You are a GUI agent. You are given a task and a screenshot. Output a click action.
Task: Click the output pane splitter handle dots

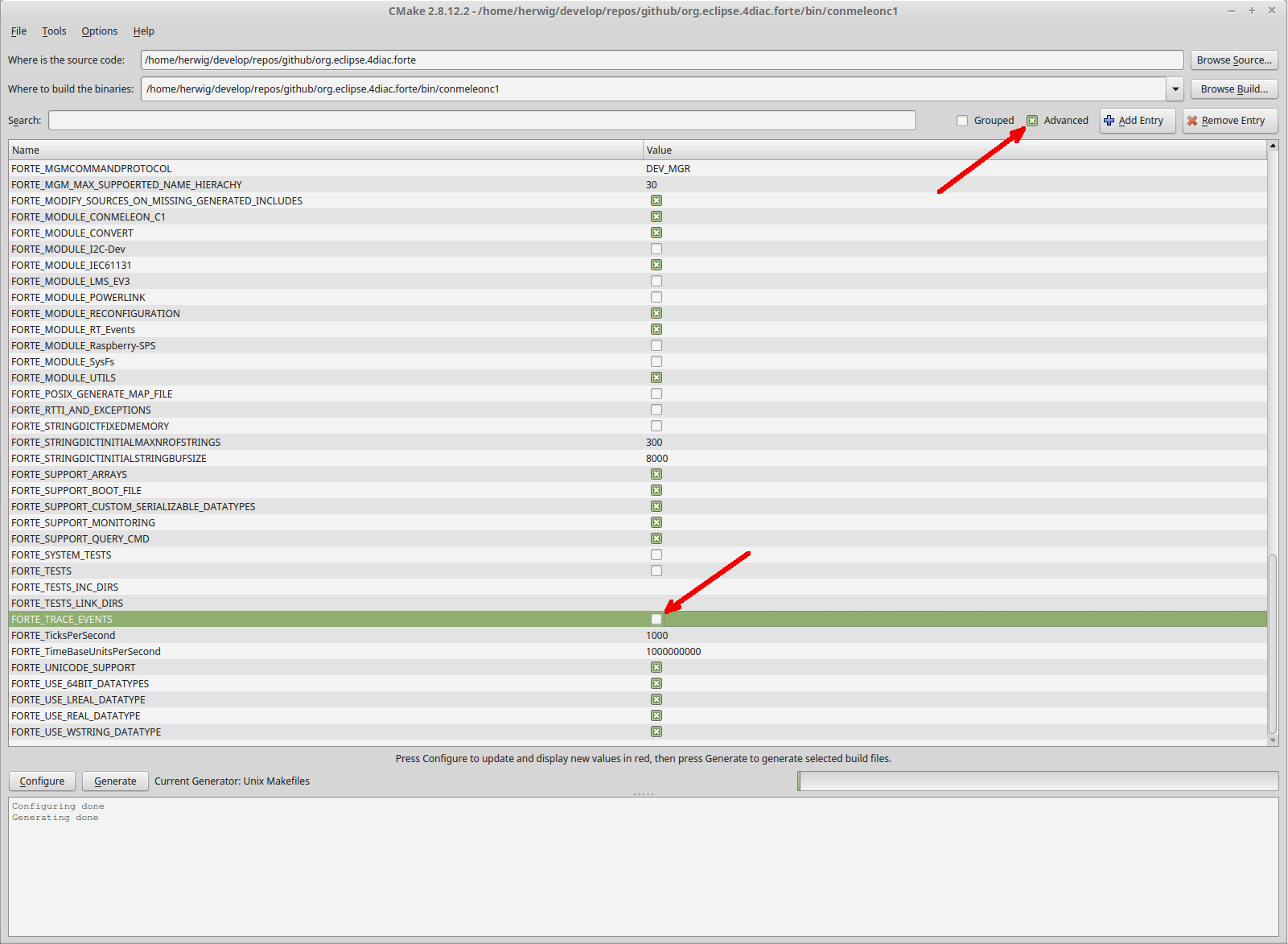(x=644, y=794)
